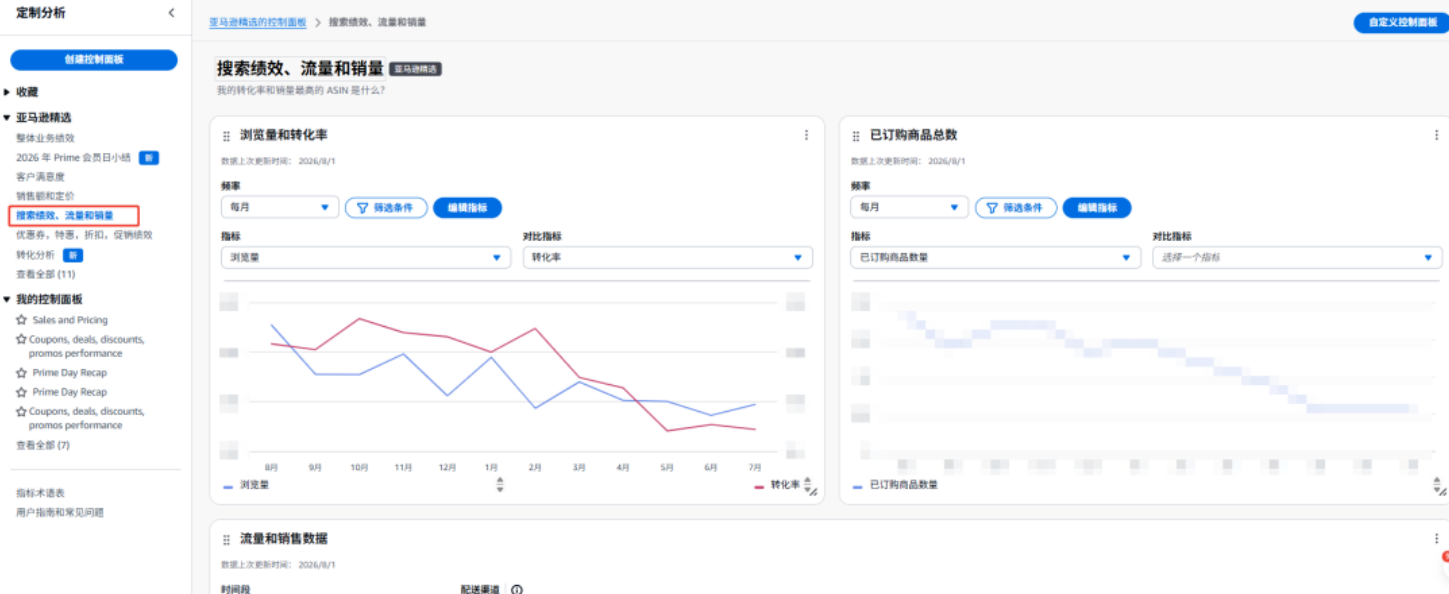The width and height of the screenshot is (1449, 594).
Task: Click 编辑指标 in 浏览量和转化率 card
Action: point(467,208)
